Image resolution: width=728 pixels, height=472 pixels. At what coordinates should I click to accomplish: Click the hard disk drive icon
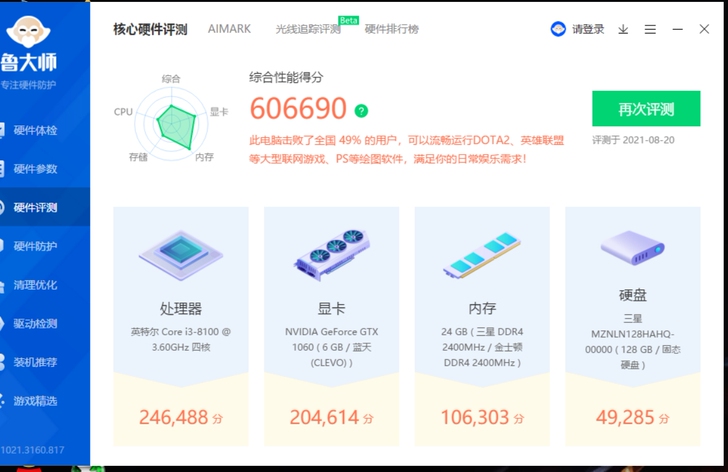tap(632, 248)
